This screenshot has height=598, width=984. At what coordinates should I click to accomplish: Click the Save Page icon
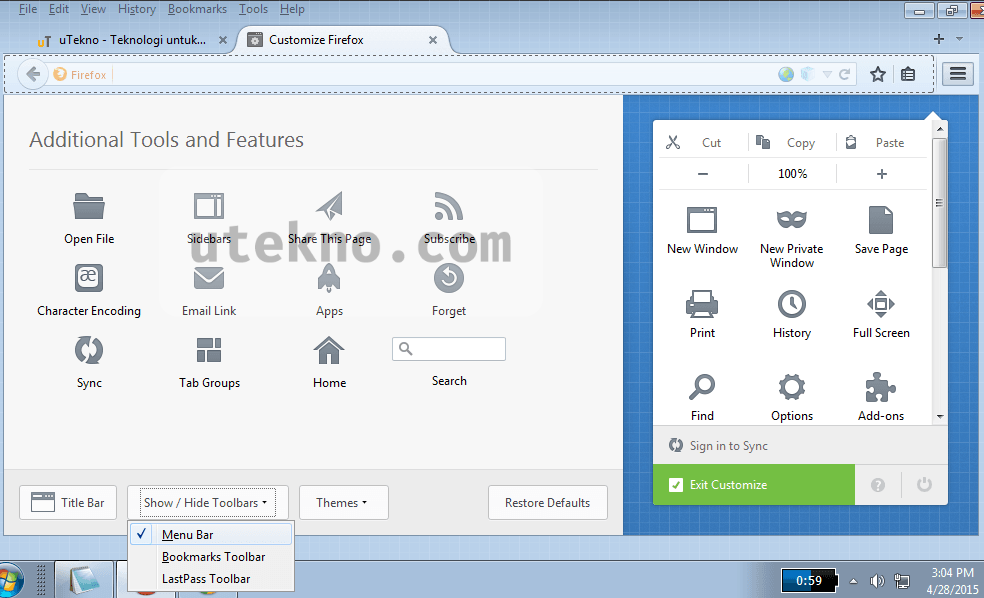click(880, 220)
